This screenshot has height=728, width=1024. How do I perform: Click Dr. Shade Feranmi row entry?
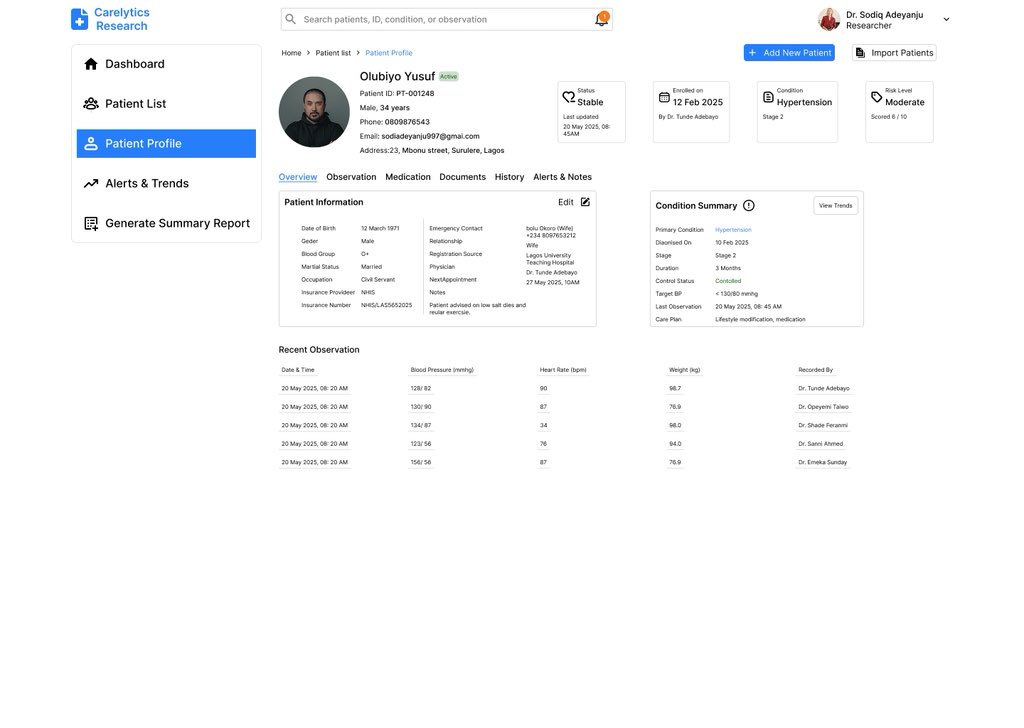823,425
